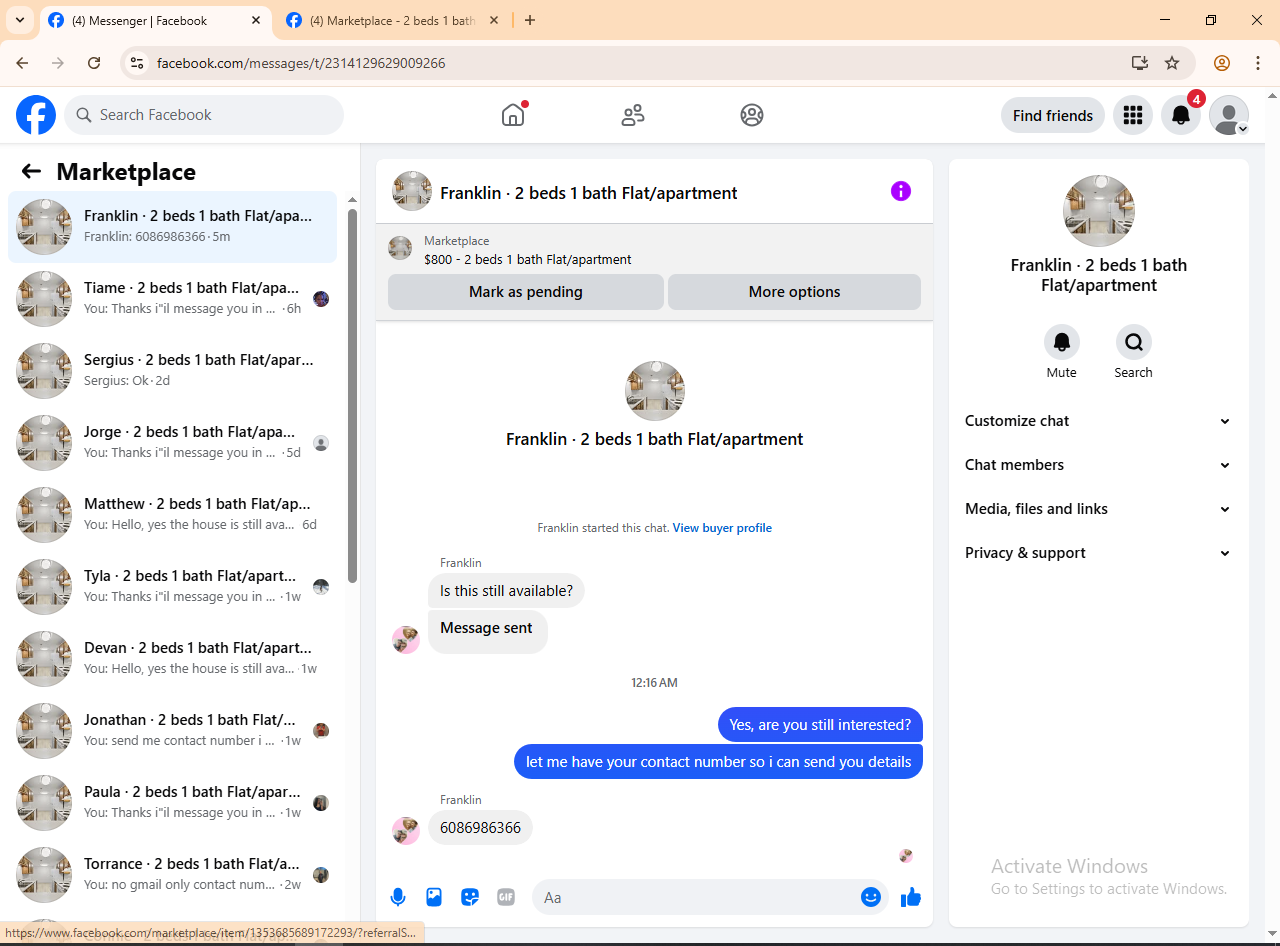Choose a sticker icon in composer
Image resolution: width=1280 pixels, height=946 pixels.
[x=470, y=897]
